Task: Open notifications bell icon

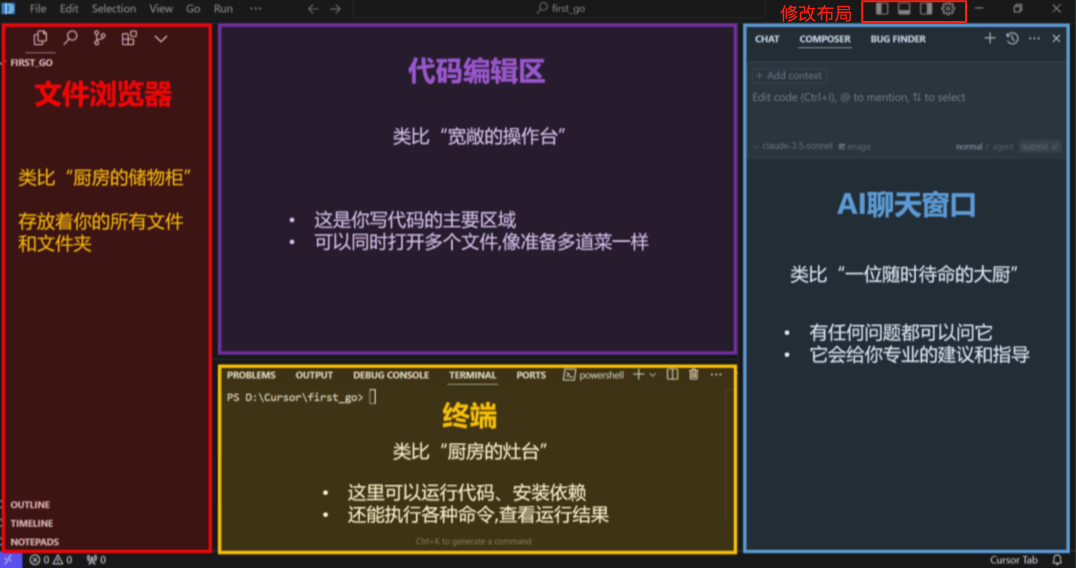Action: coord(1057,560)
